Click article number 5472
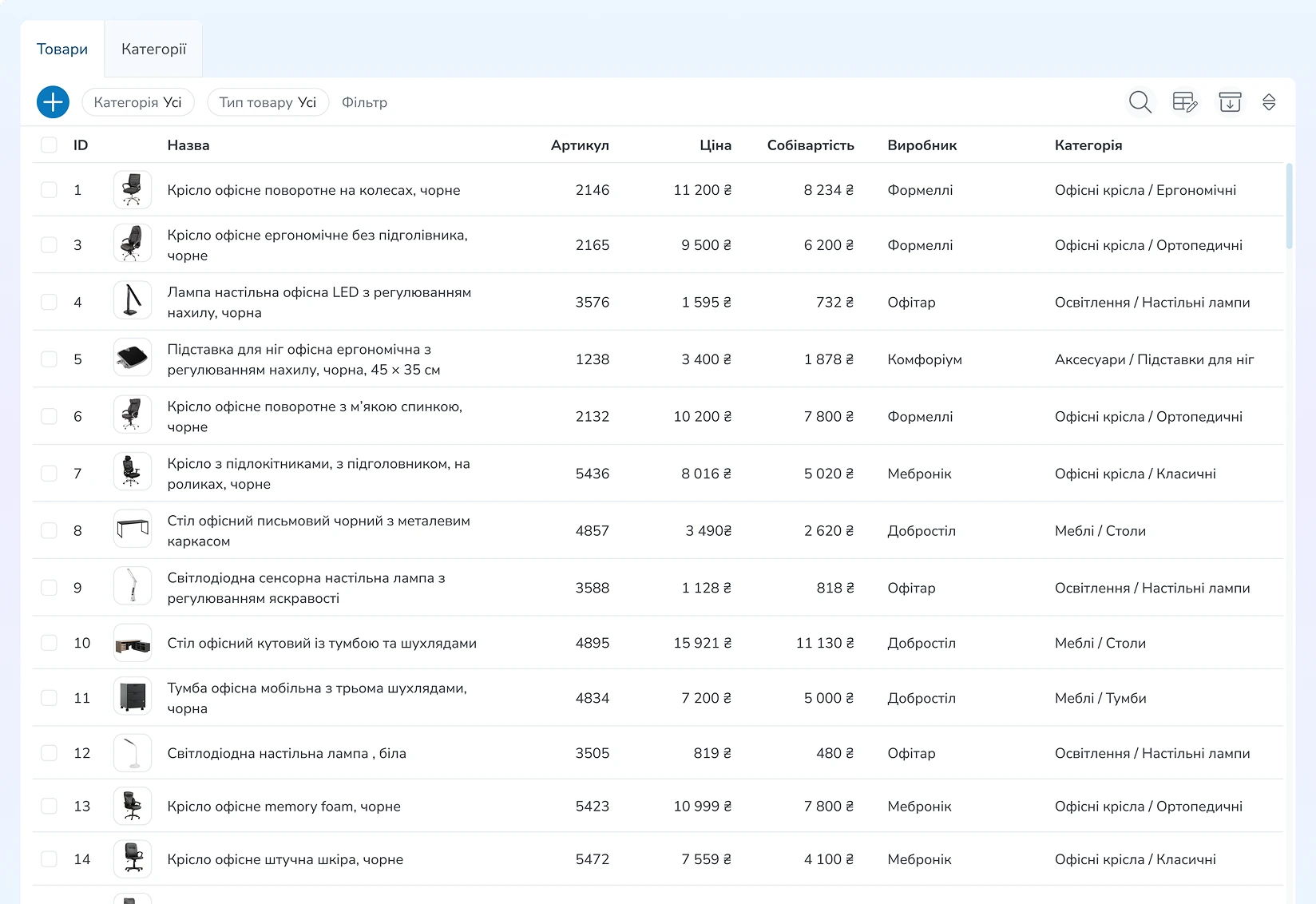Viewport: 1316px width, 904px height. click(593, 859)
